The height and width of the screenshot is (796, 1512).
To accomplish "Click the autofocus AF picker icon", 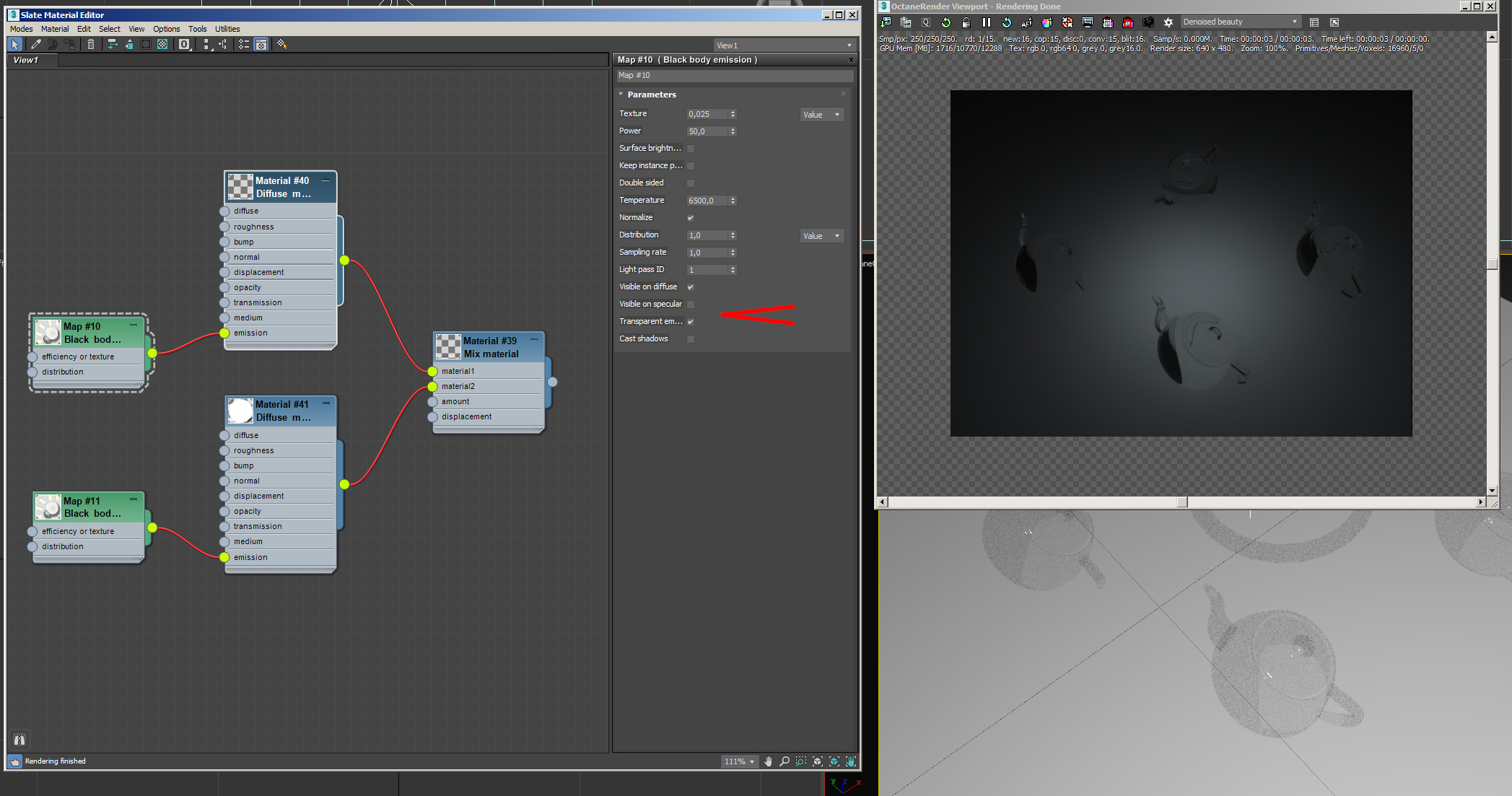I will [1026, 22].
